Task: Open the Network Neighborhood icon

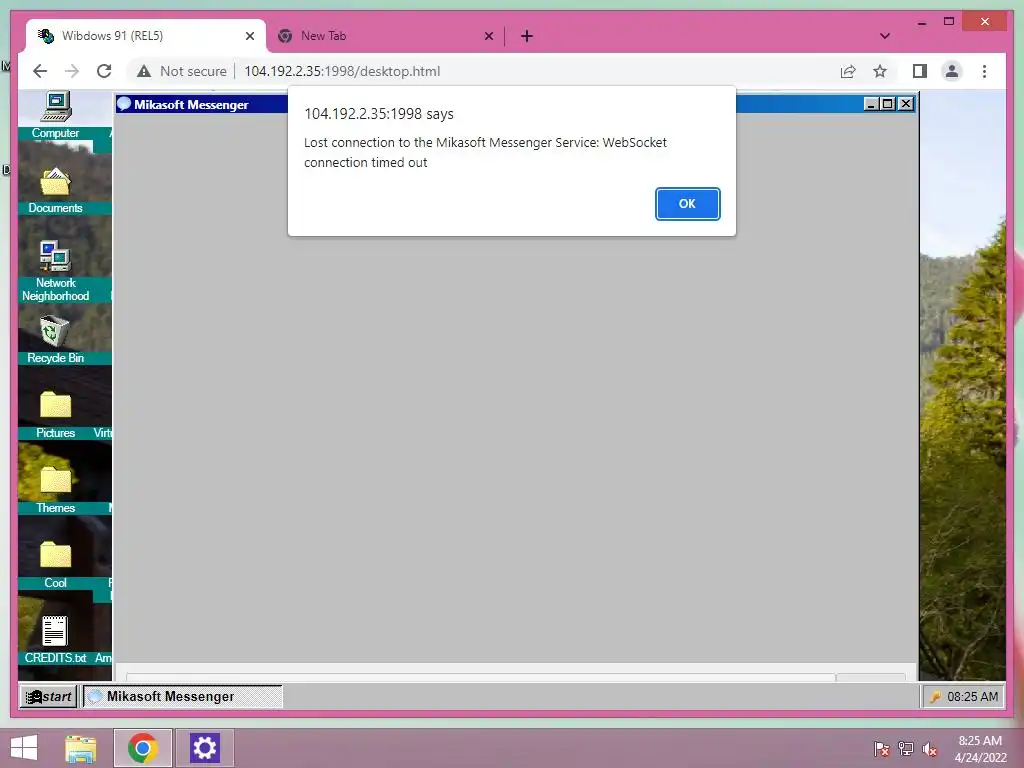Action: click(x=56, y=271)
